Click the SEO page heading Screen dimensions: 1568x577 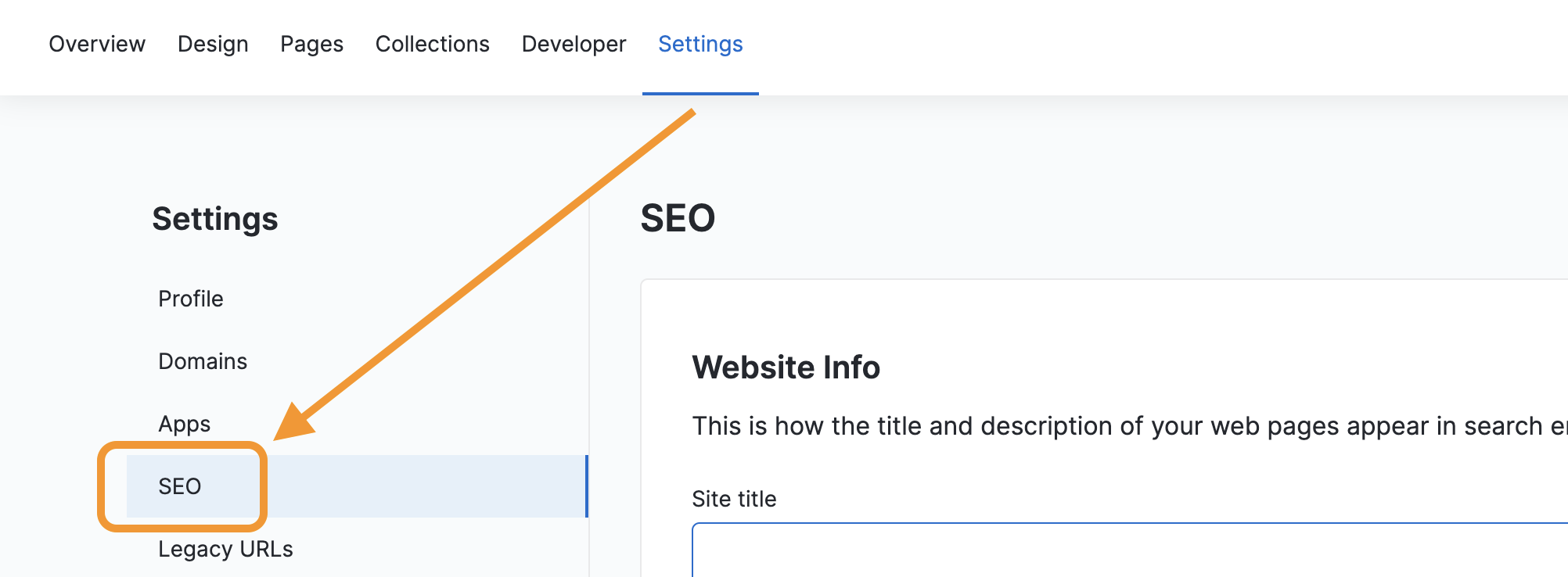pos(678,218)
